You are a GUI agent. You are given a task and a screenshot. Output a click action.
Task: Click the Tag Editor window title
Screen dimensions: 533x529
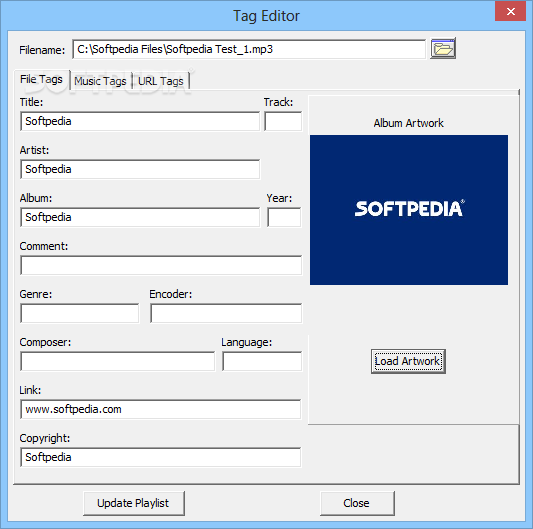266,16
